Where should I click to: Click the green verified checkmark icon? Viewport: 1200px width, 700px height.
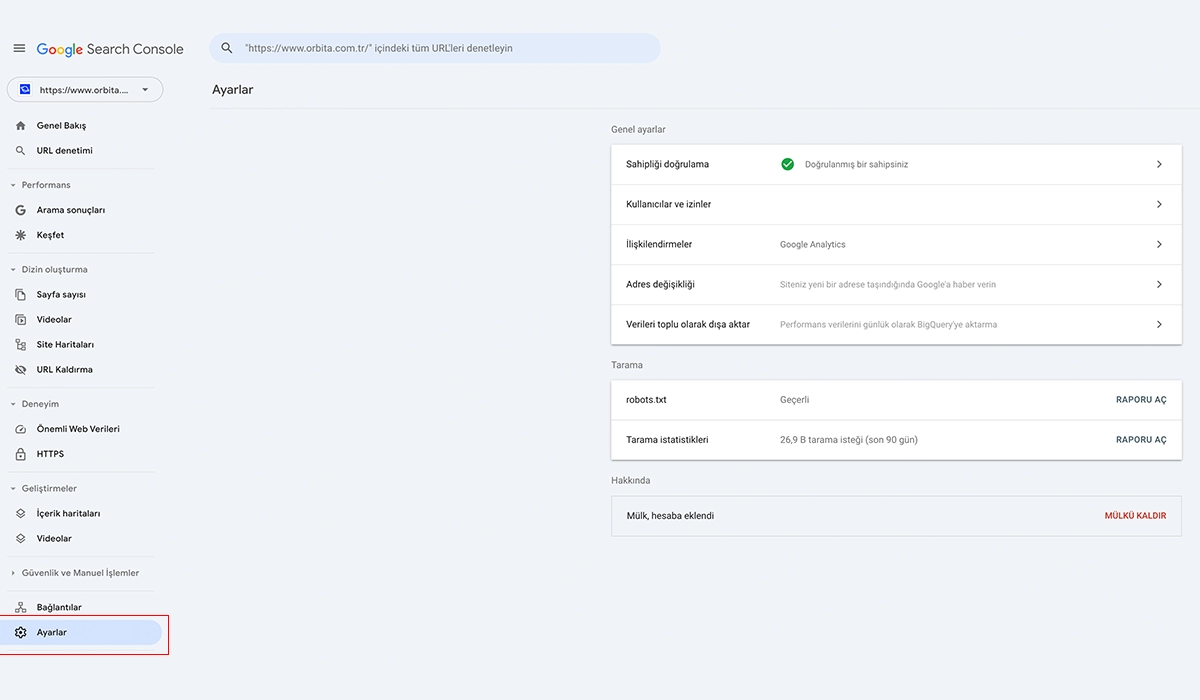(x=788, y=164)
